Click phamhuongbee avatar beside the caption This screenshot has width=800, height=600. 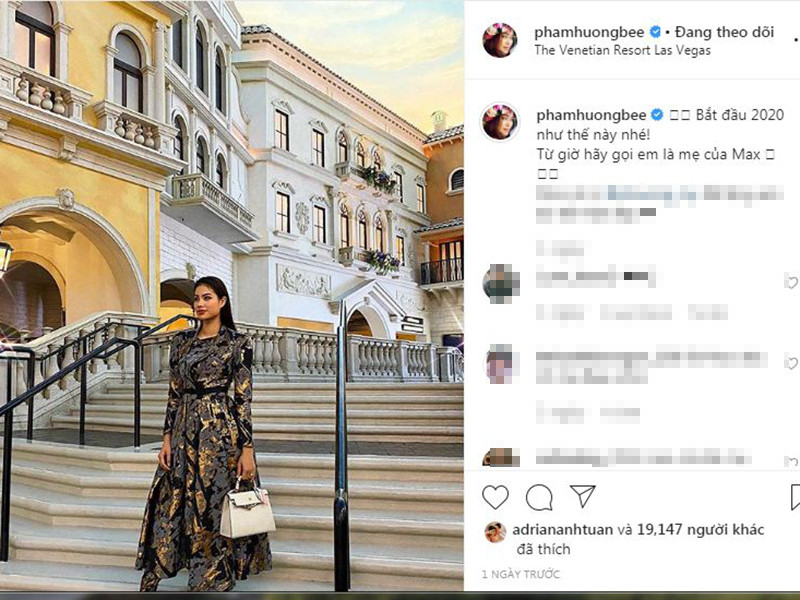coord(499,122)
